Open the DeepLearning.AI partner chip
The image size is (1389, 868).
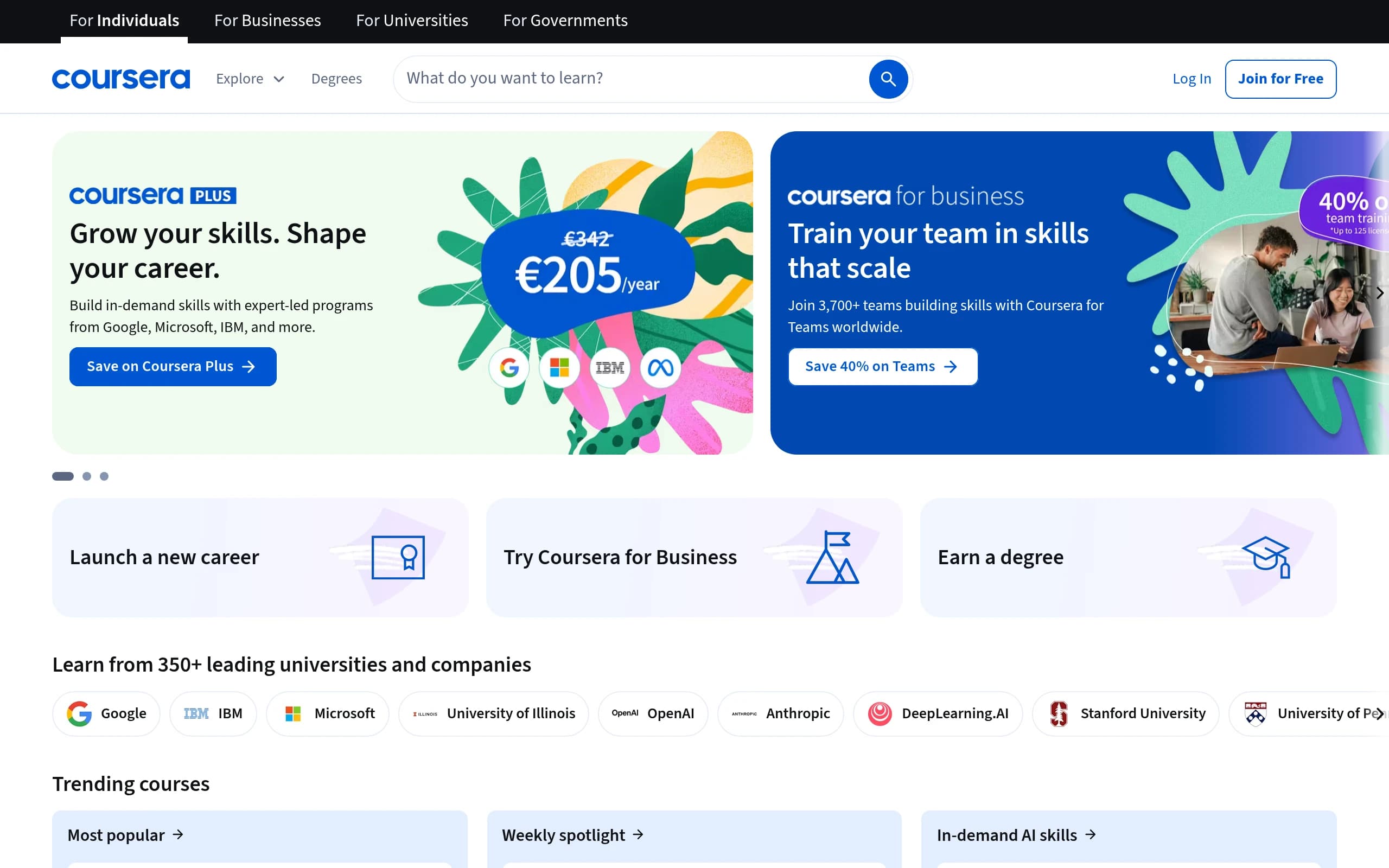[938, 713]
